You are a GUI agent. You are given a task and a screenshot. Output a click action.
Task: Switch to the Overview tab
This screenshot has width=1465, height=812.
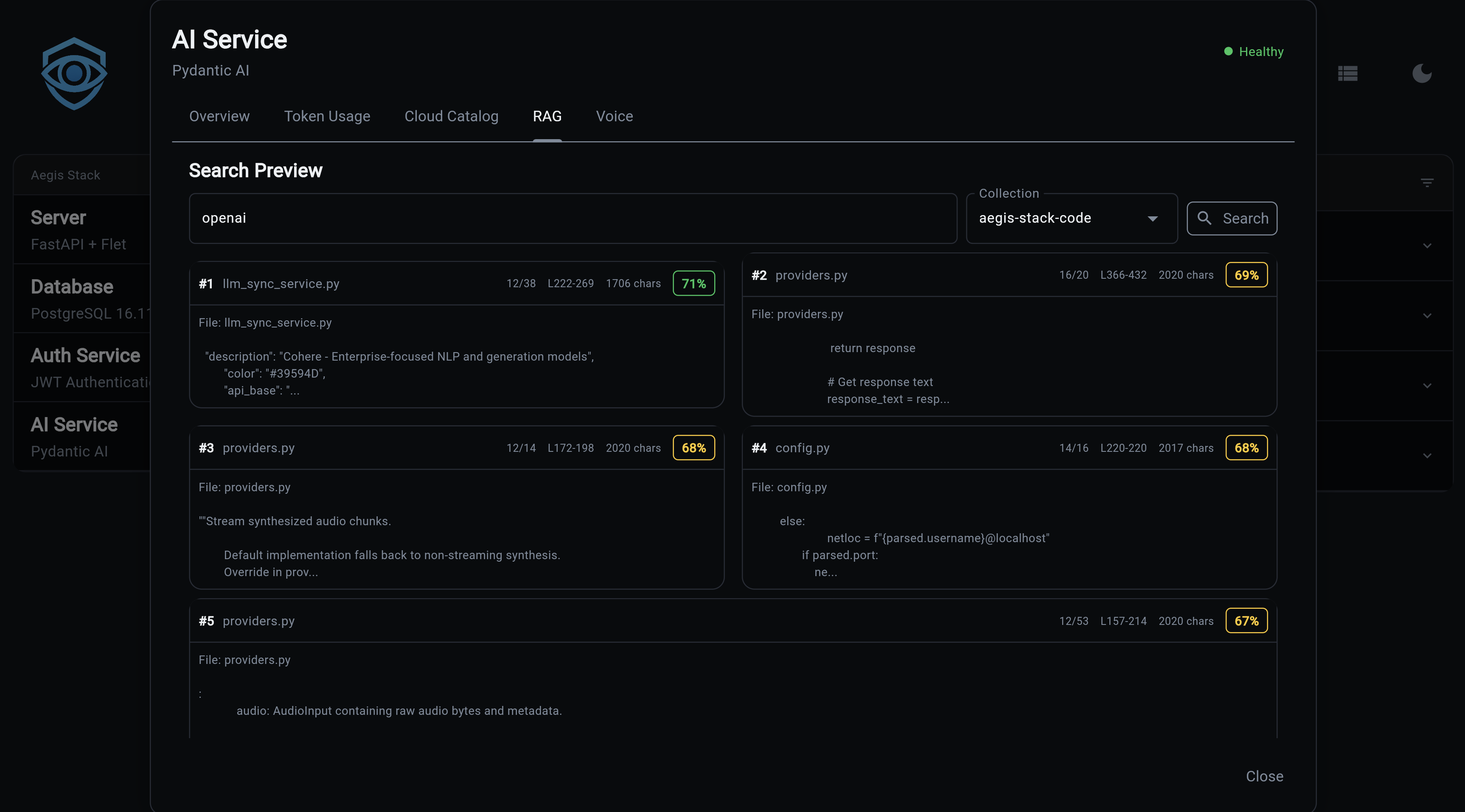(219, 116)
